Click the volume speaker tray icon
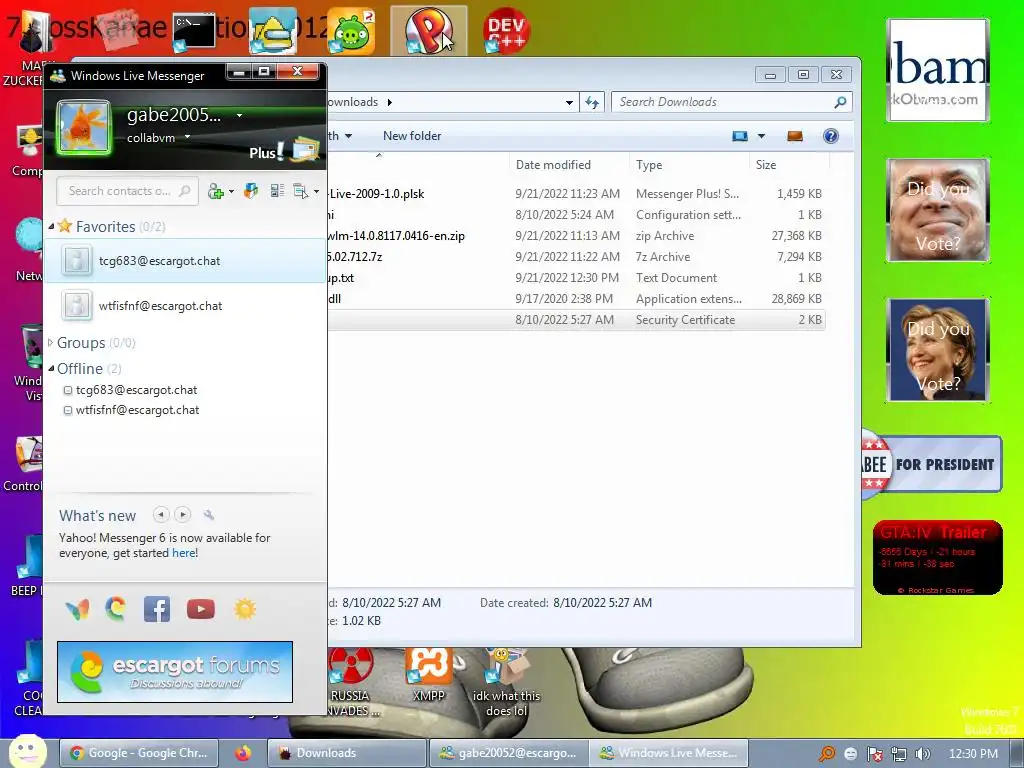The width and height of the screenshot is (1024, 768). pos(922,754)
